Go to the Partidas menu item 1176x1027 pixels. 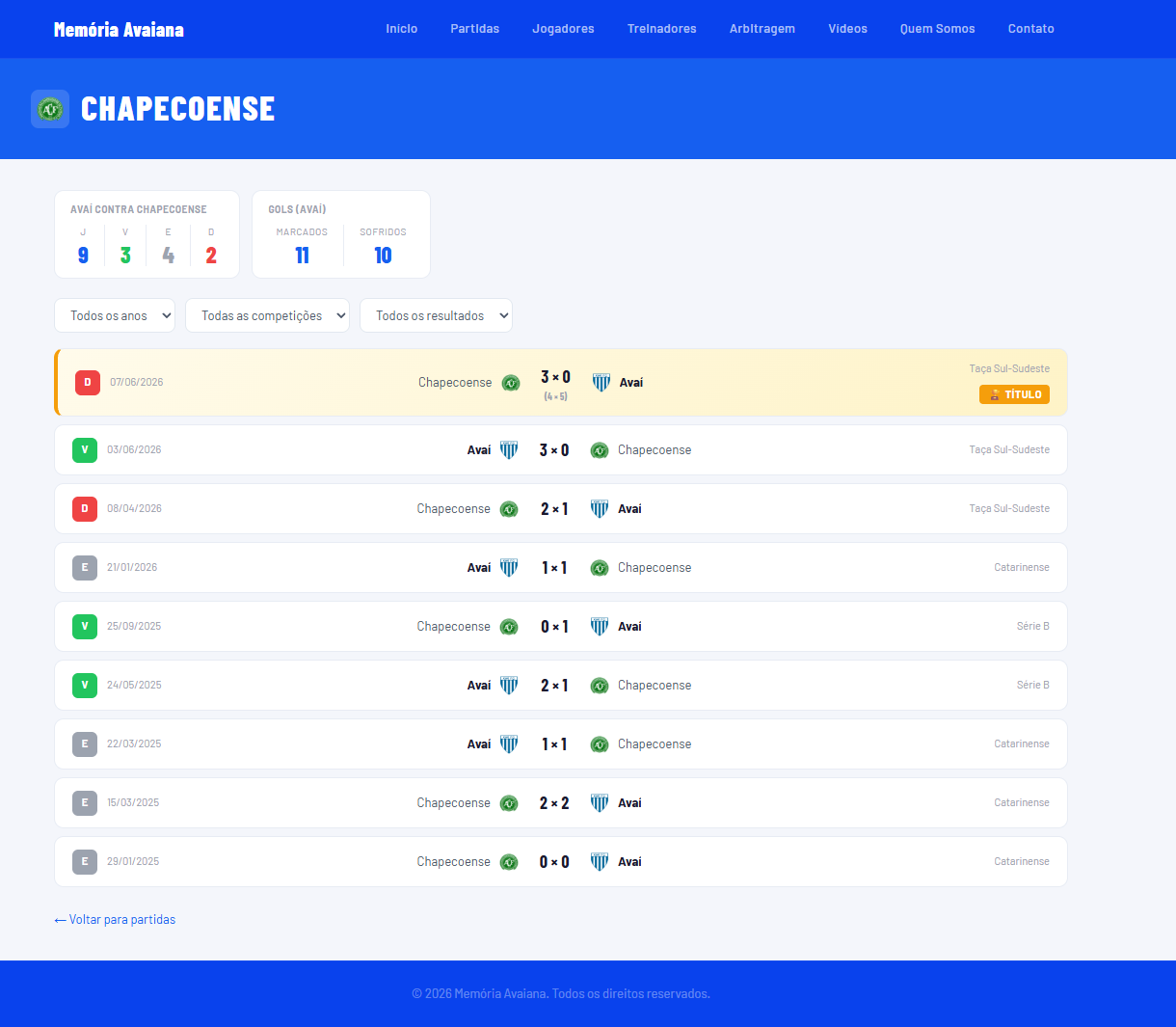pos(475,29)
